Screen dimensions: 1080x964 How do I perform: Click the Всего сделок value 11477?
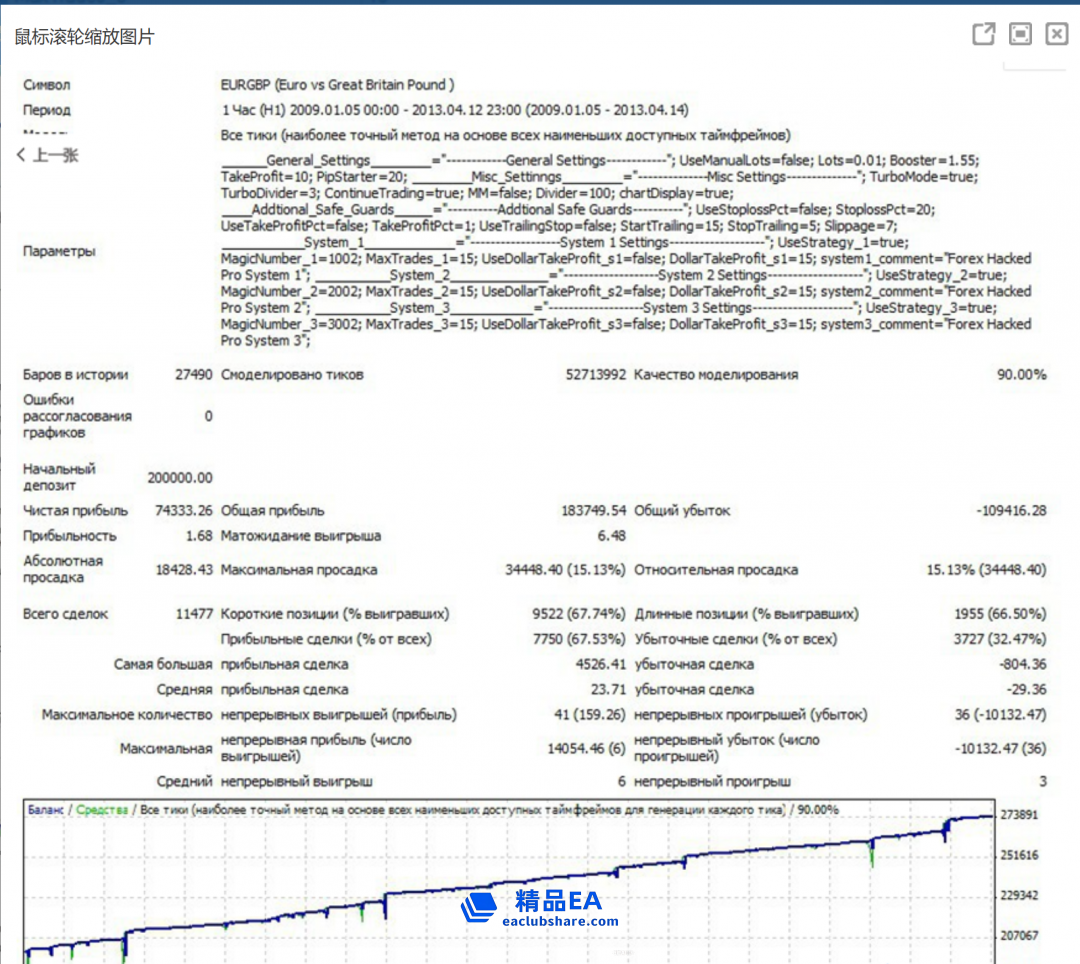(x=194, y=614)
